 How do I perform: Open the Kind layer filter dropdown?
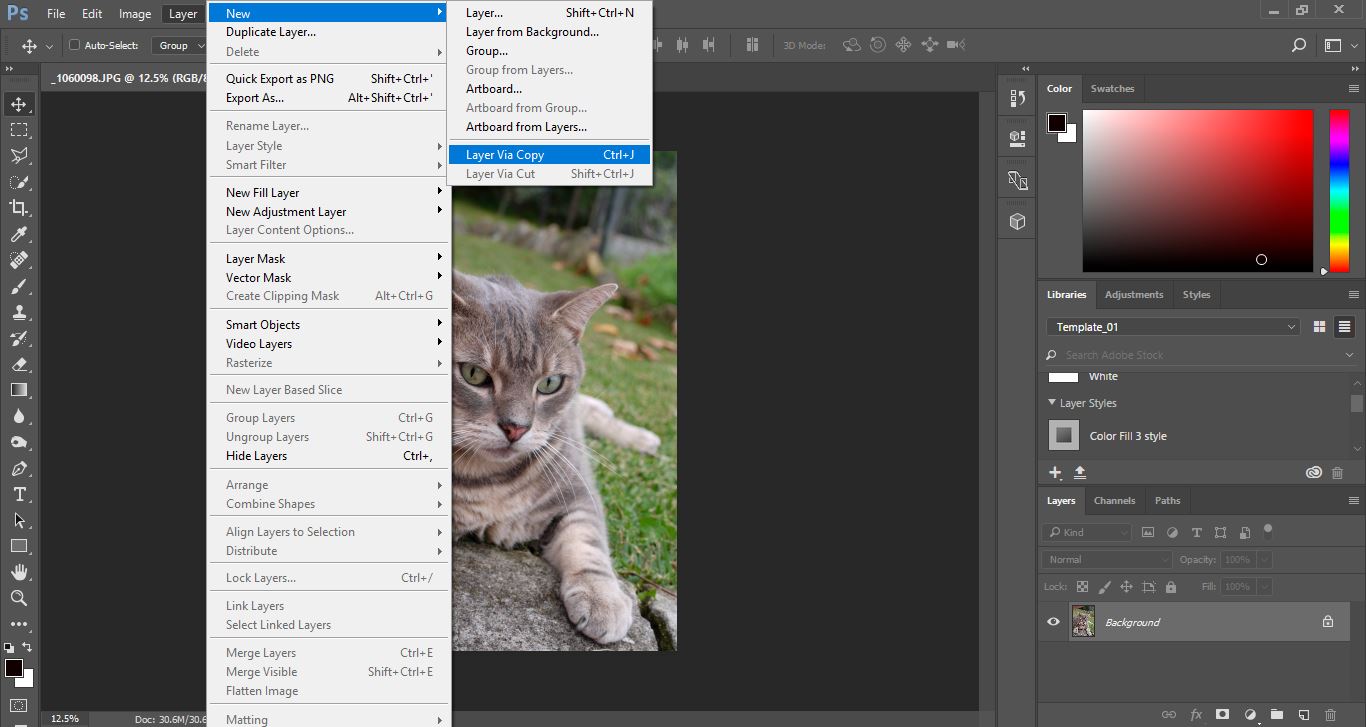[1087, 532]
